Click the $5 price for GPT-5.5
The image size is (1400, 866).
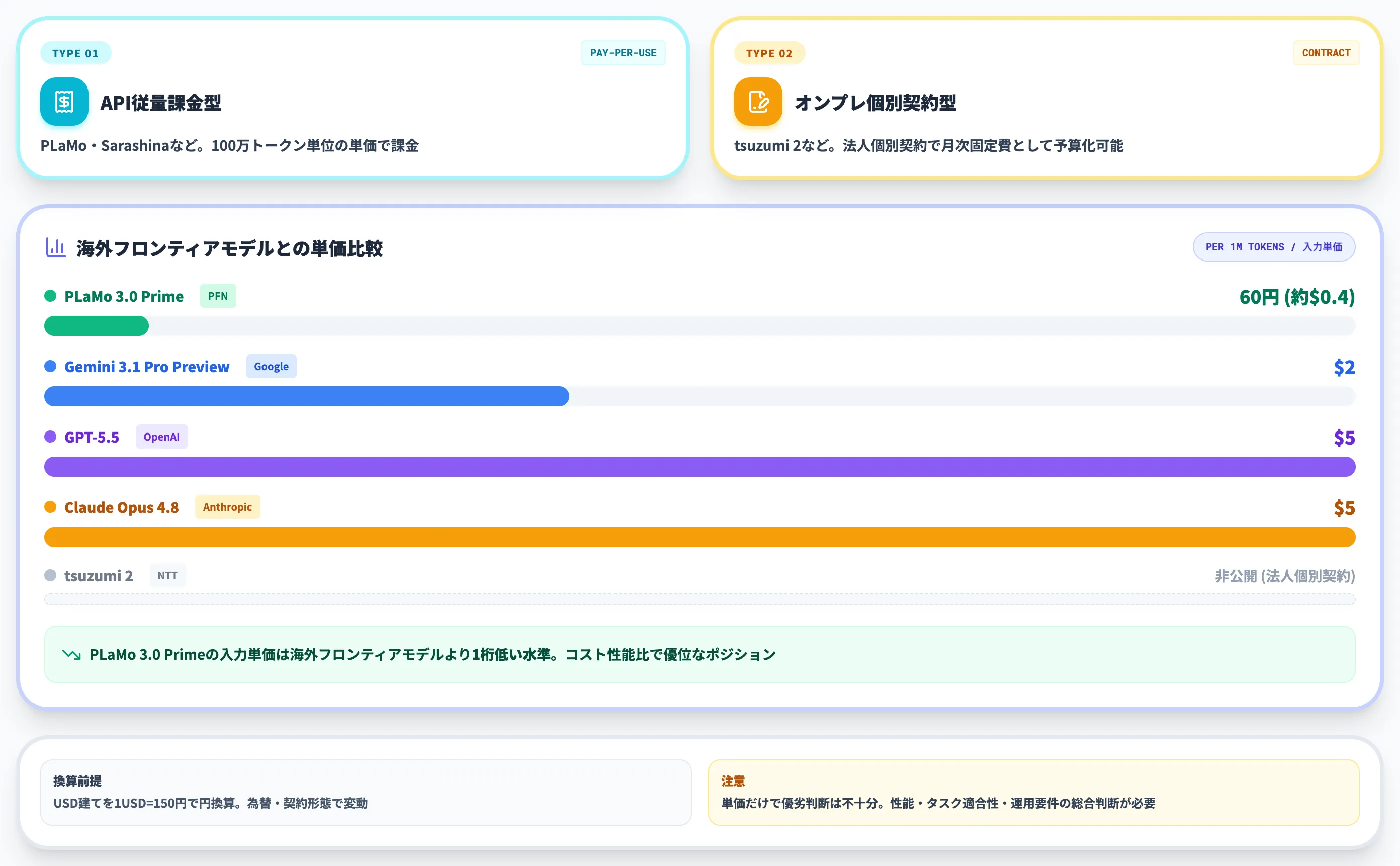click(1345, 438)
